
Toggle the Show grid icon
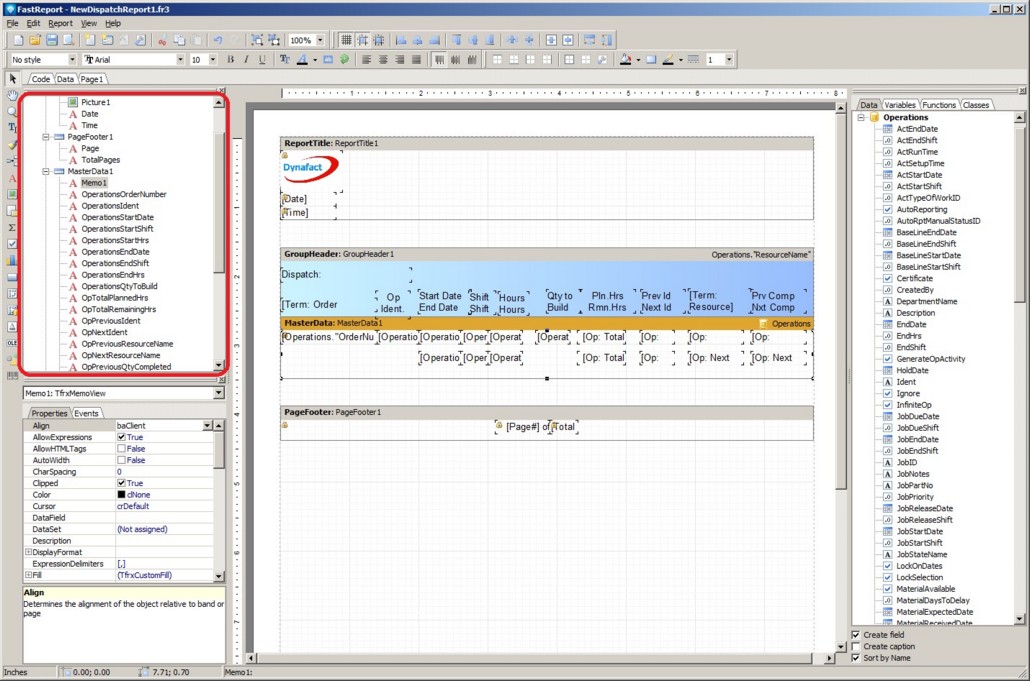(x=346, y=40)
